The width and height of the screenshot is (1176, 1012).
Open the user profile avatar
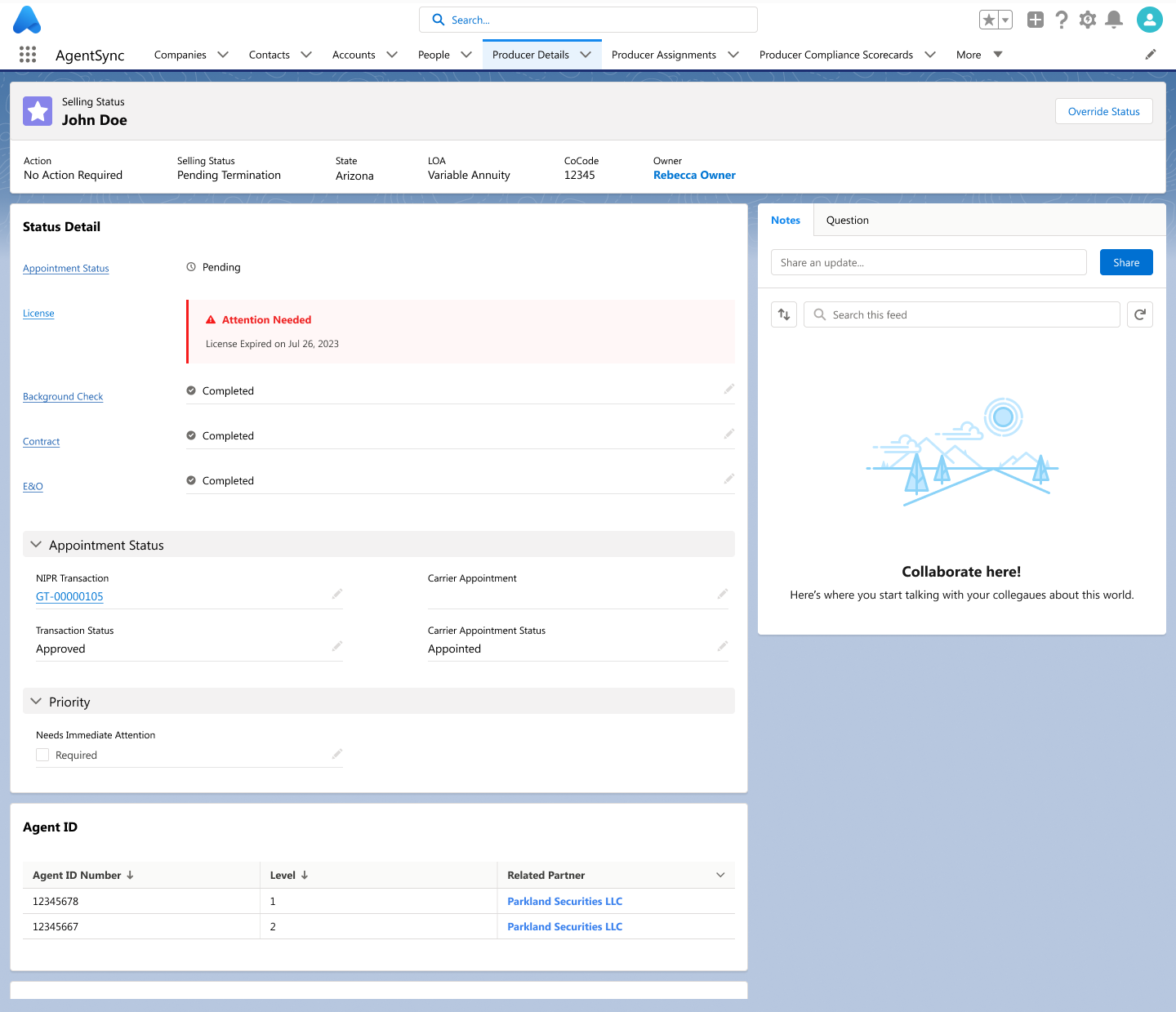(1149, 20)
